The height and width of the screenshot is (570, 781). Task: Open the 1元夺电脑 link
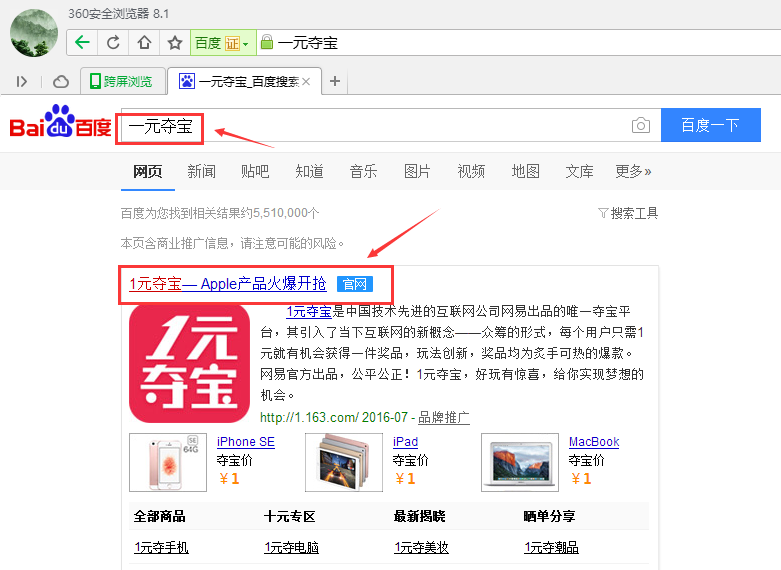[291, 548]
